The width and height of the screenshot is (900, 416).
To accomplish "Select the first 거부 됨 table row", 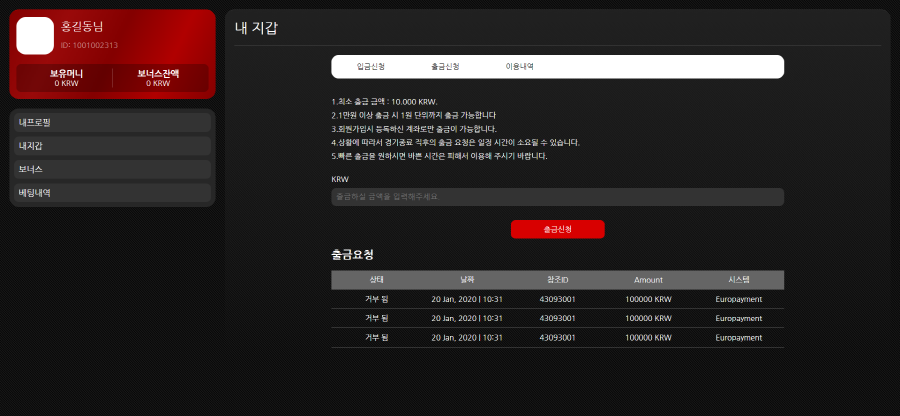I will point(557,299).
